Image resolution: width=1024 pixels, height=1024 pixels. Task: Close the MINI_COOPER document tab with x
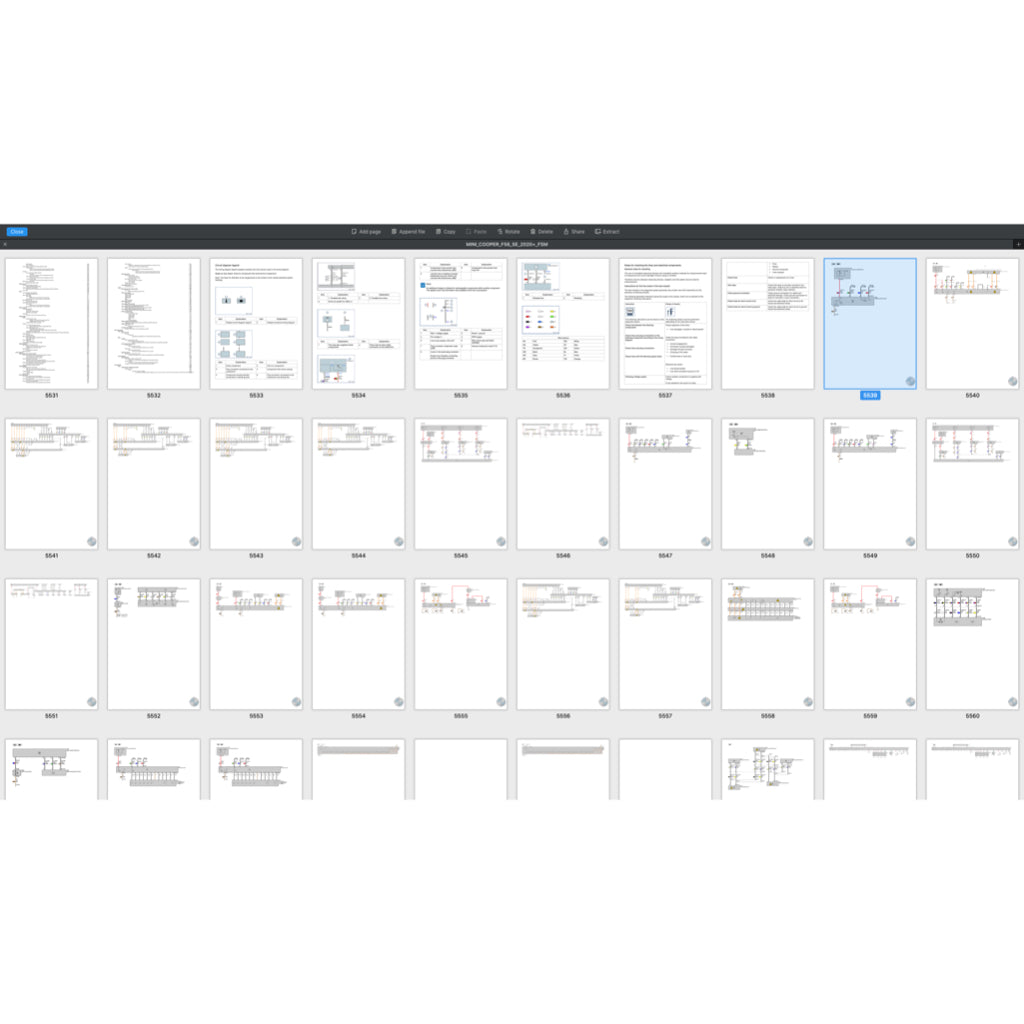click(x=5, y=244)
